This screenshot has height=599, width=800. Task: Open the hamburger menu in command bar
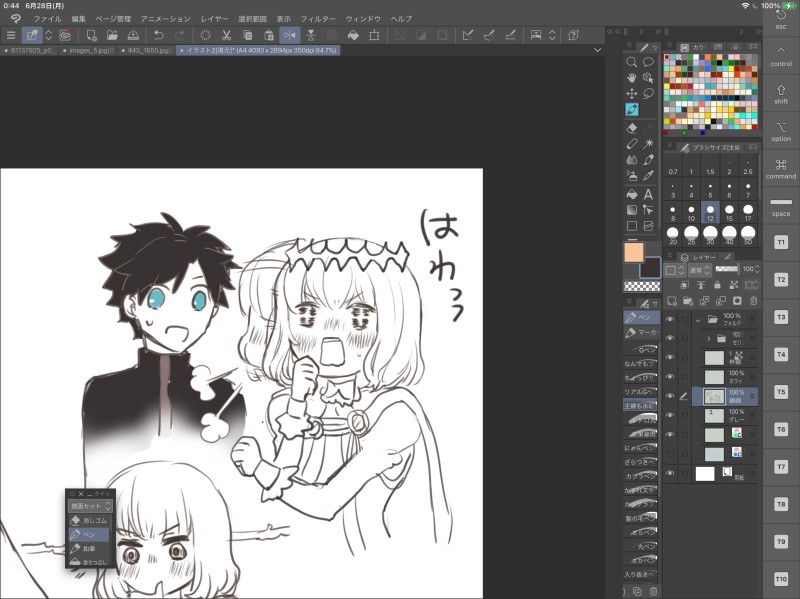11,35
